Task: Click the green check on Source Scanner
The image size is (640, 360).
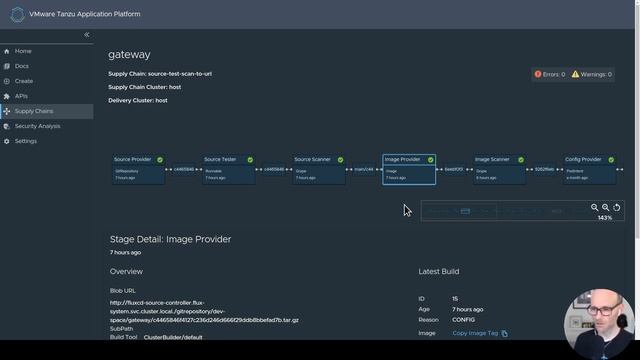Action: point(340,160)
